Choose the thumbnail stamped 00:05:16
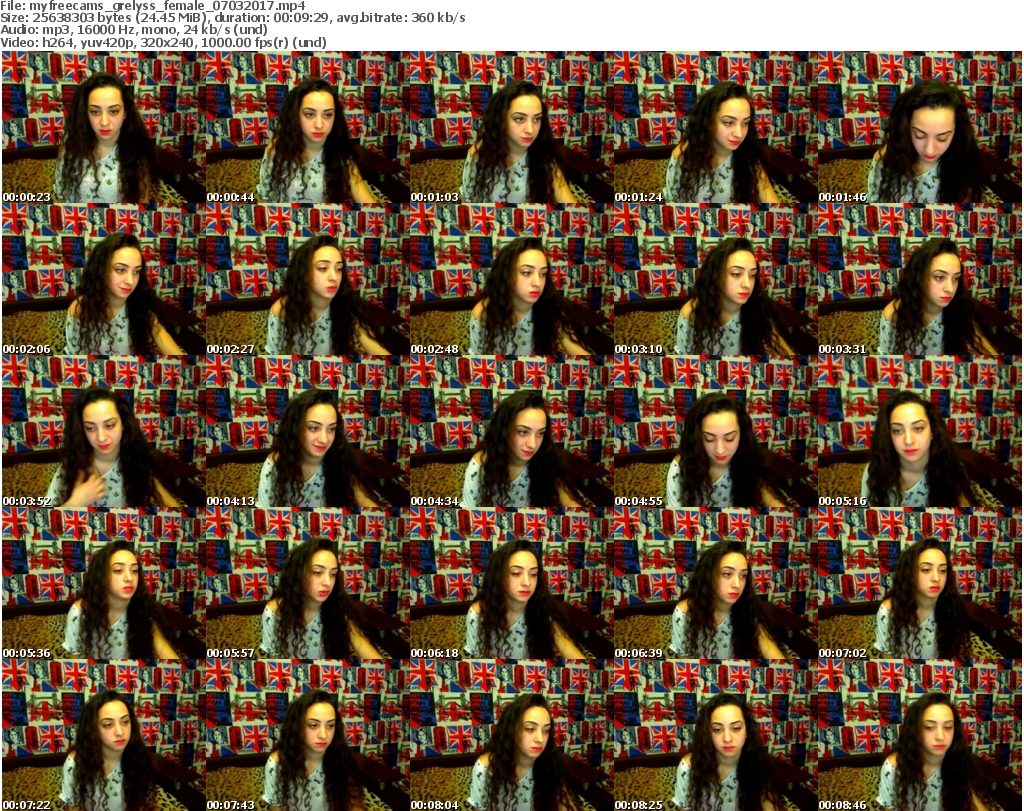Image resolution: width=1024 pixels, height=811 pixels. click(920, 432)
